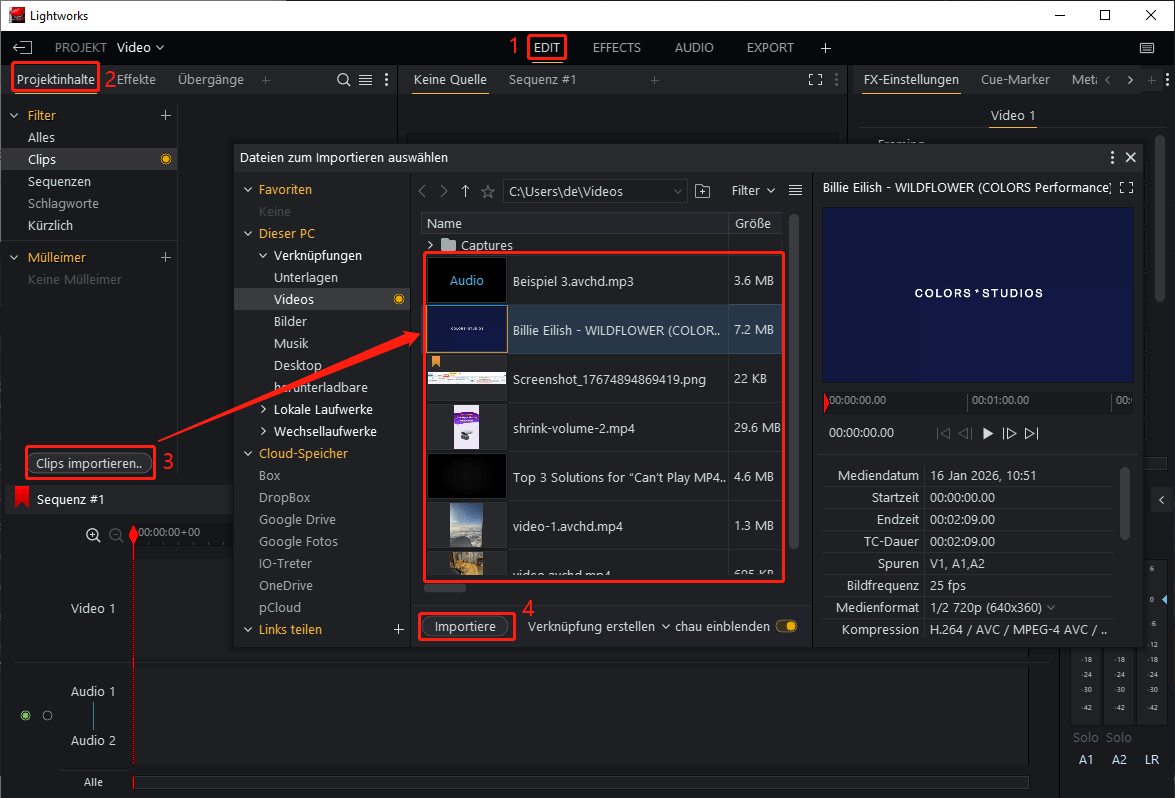Toggle the Vorschau einblenden switch
The image size is (1175, 798).
click(787, 627)
